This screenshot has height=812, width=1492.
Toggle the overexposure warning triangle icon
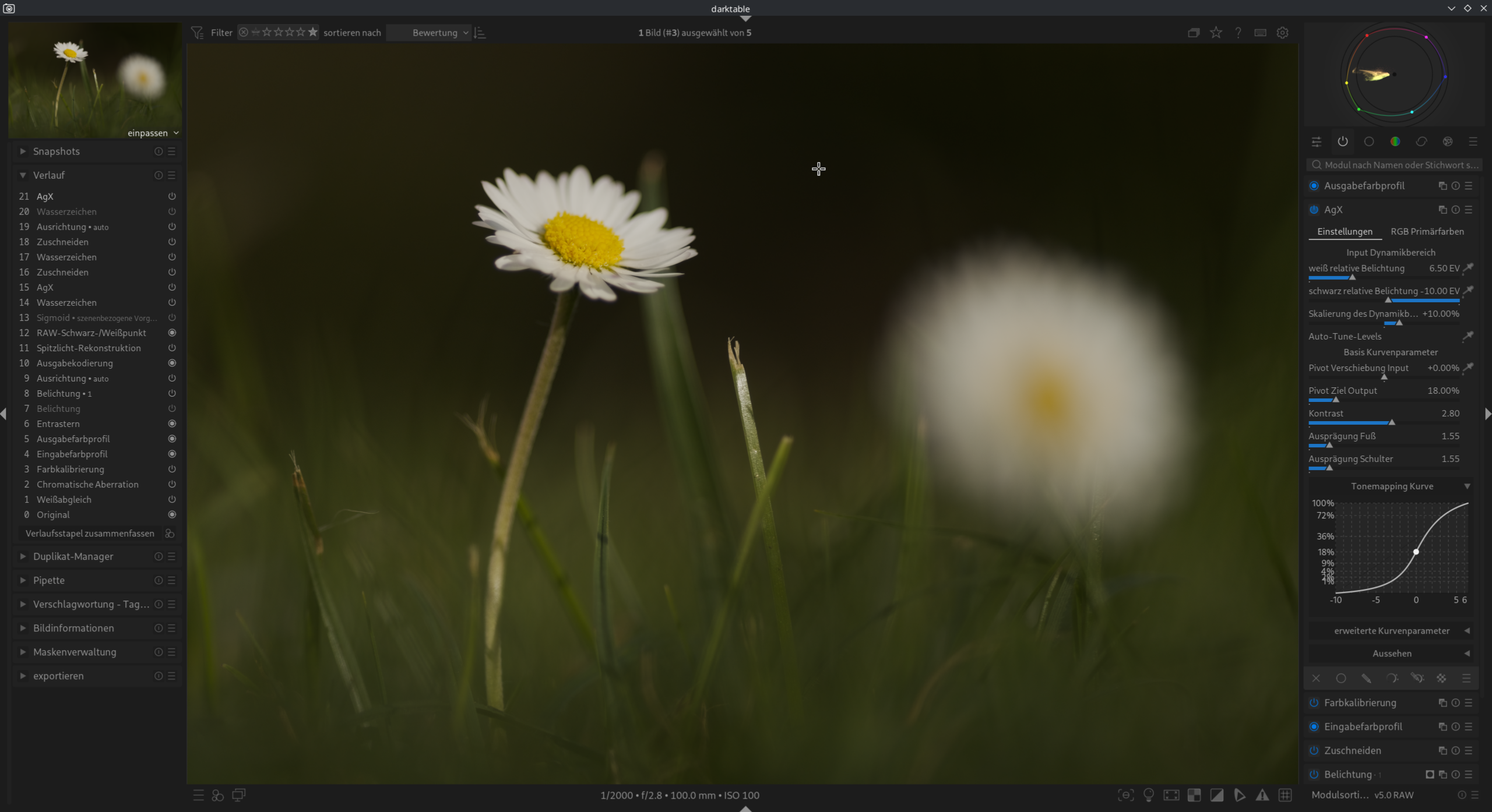tap(1262, 795)
